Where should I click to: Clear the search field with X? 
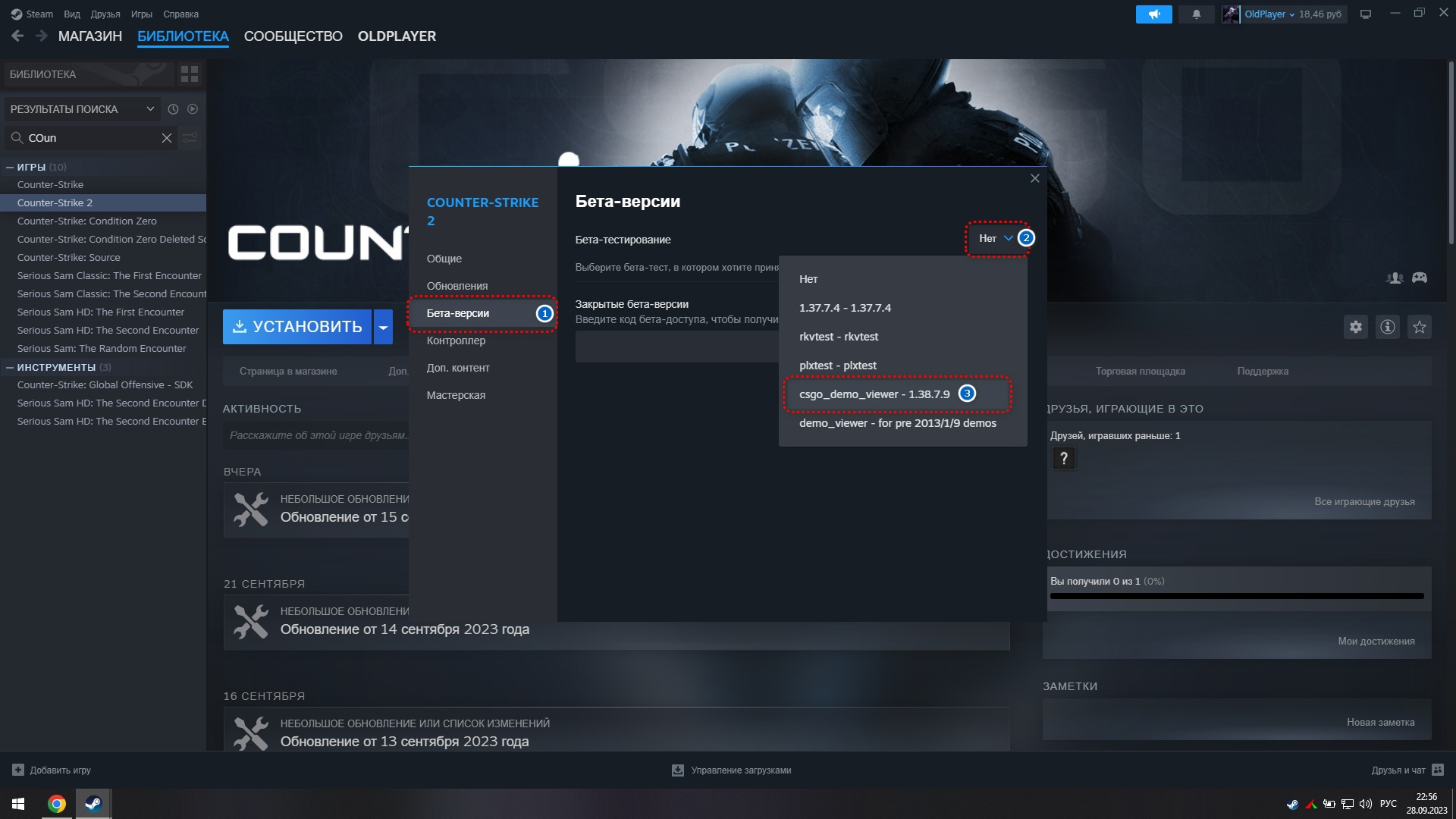click(167, 138)
